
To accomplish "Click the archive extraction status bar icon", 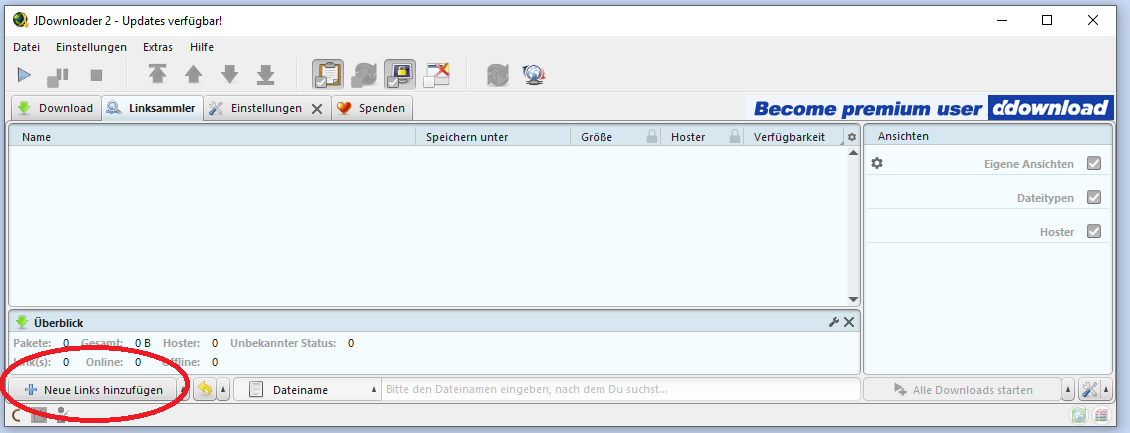I will point(1101,415).
